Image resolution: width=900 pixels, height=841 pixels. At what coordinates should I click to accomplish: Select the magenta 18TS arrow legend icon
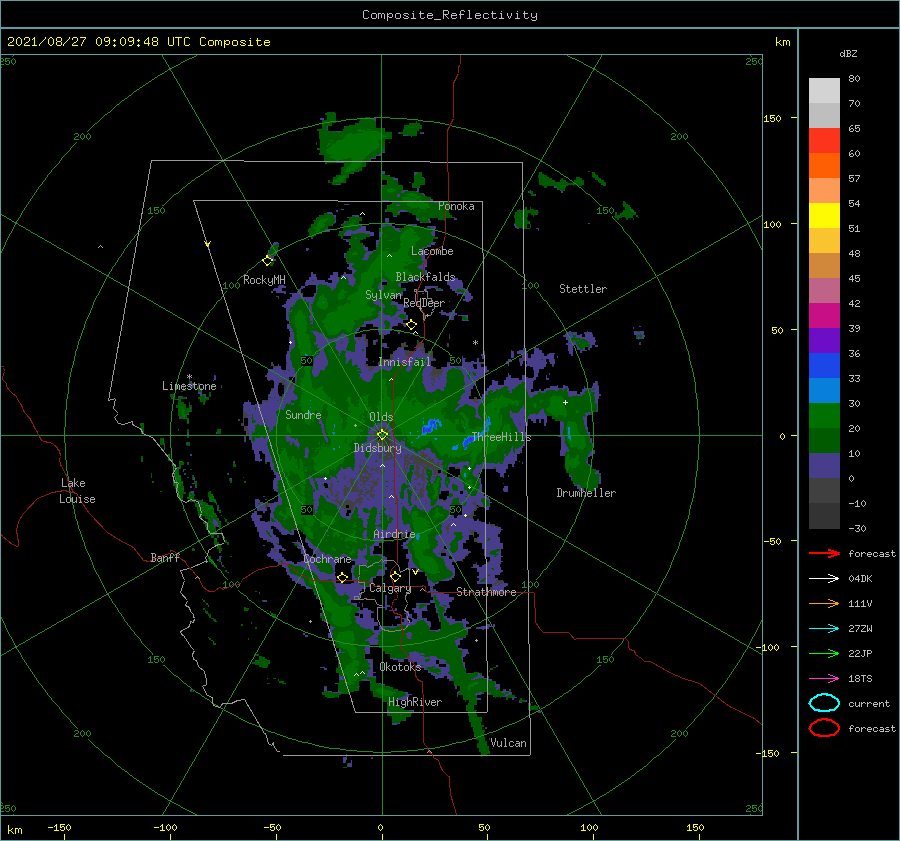824,679
